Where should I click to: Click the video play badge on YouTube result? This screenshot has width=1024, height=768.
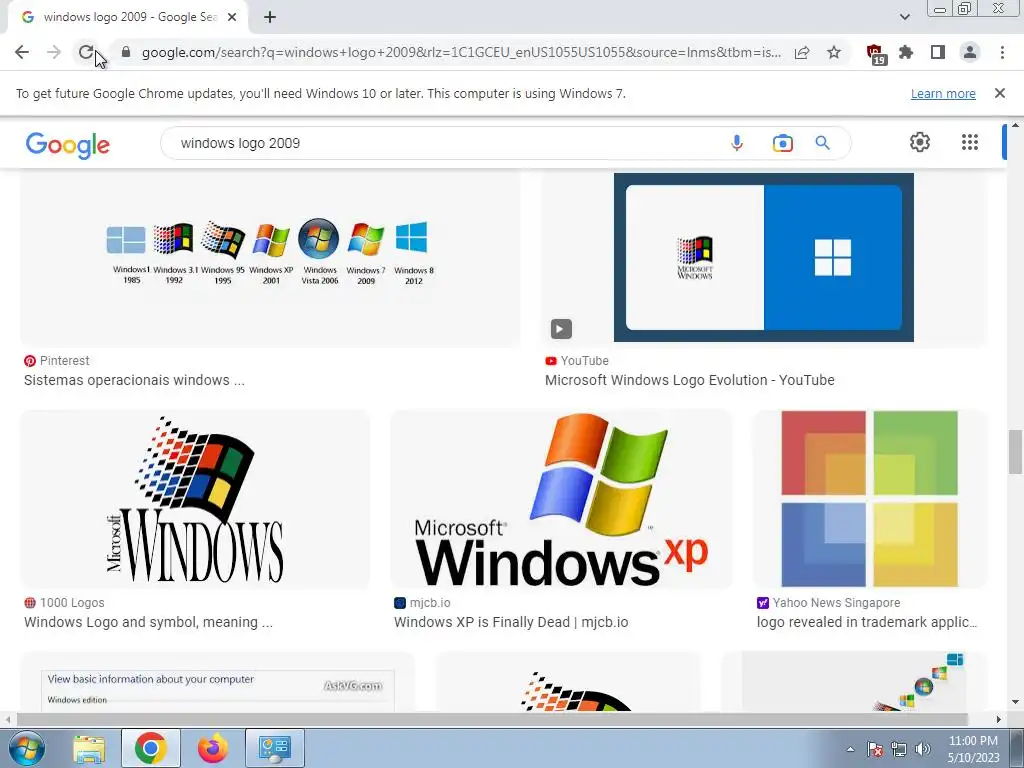click(560, 328)
